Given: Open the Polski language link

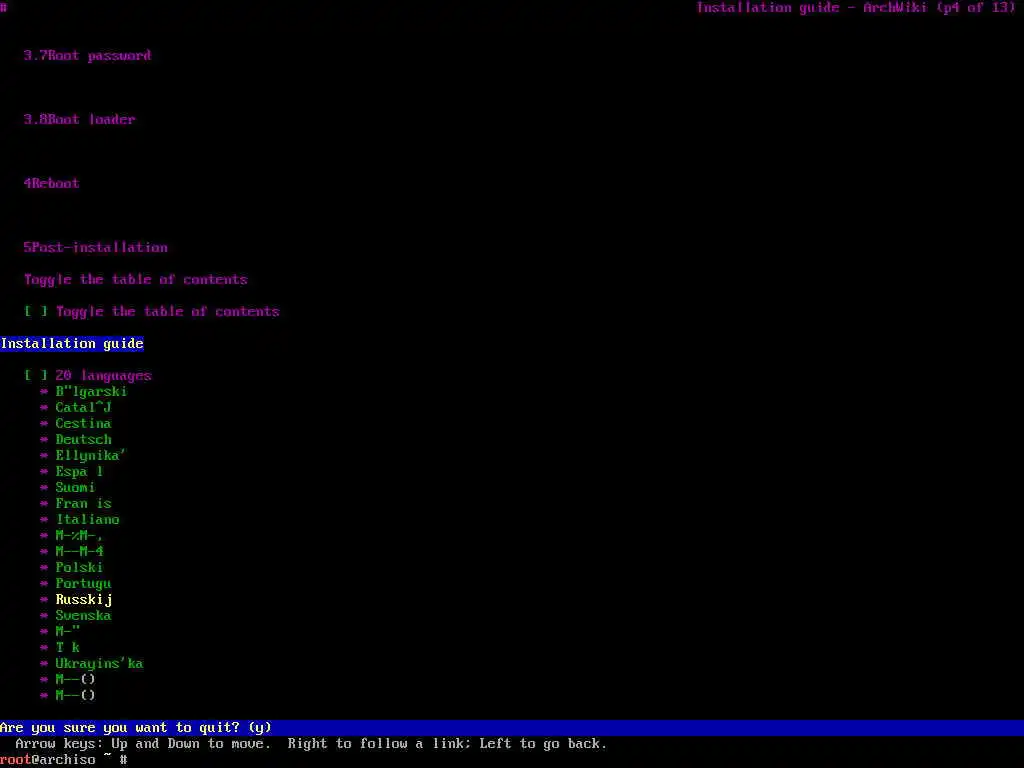Looking at the screenshot, I should point(79,568).
